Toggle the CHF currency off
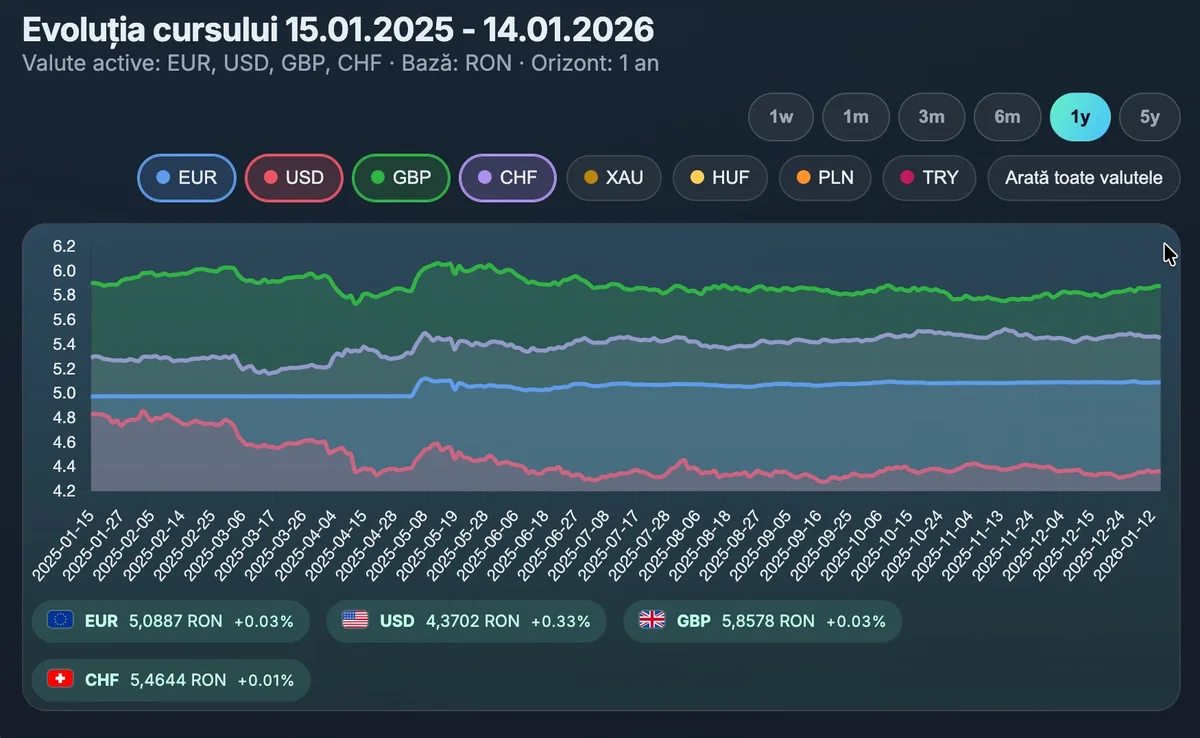This screenshot has height=738, width=1200. pos(507,178)
